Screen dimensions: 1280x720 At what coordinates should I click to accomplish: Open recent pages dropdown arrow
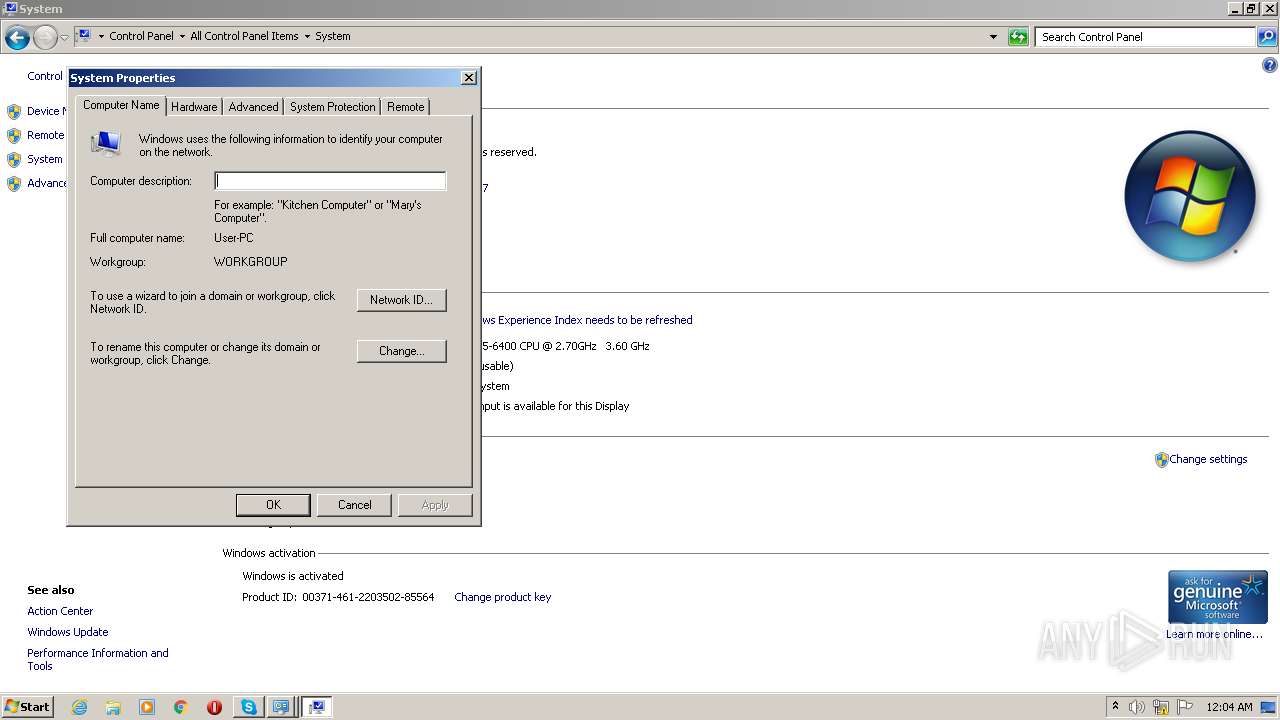pyautogui.click(x=64, y=38)
